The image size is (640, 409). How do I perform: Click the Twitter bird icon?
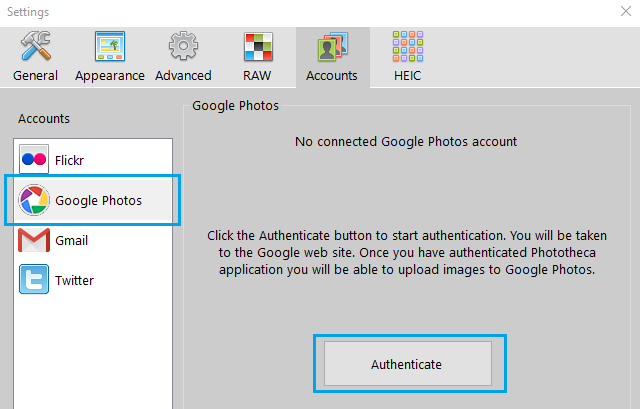[x=34, y=279]
